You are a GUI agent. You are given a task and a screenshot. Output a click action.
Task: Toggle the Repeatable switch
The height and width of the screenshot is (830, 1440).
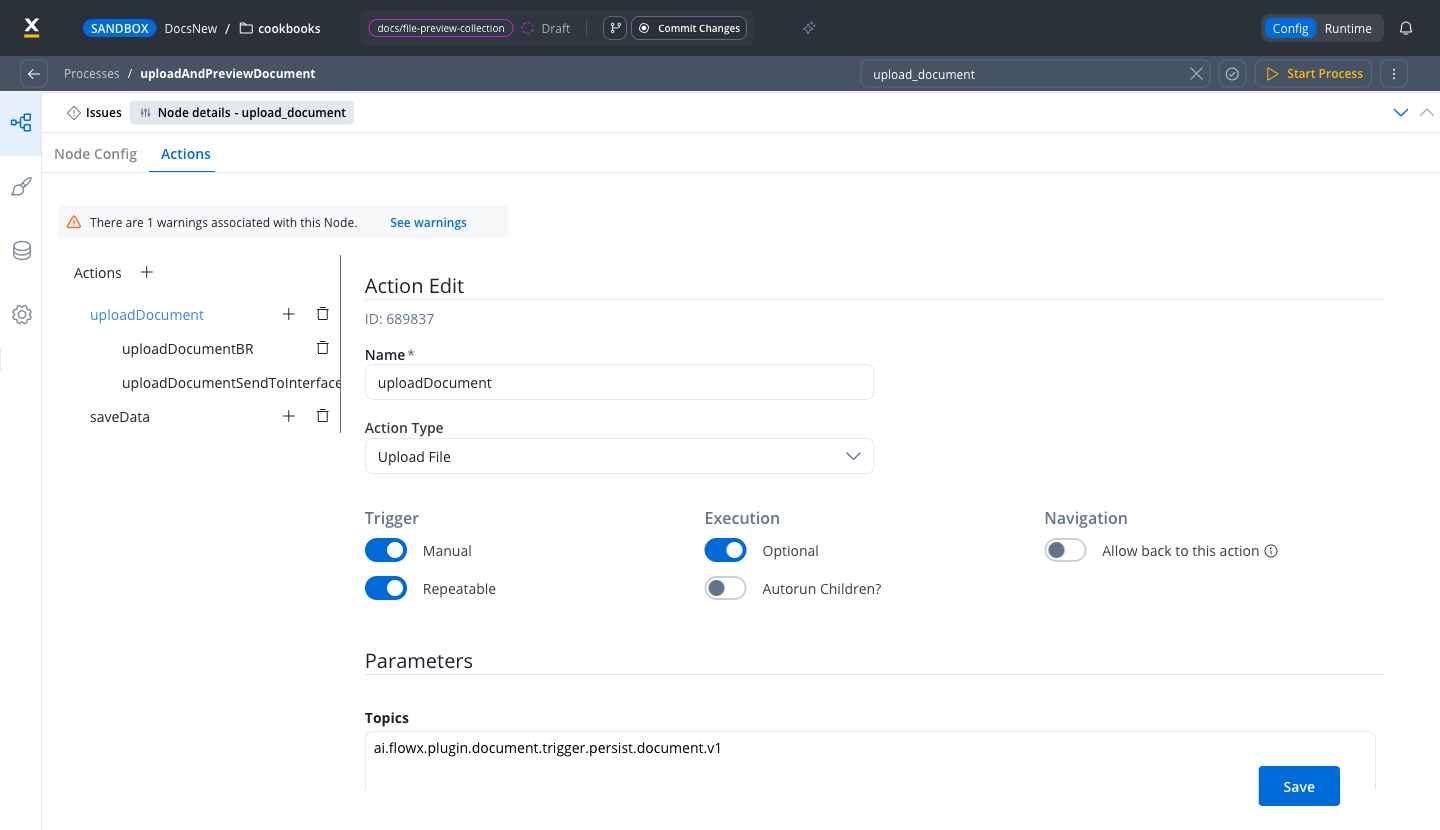click(x=386, y=588)
